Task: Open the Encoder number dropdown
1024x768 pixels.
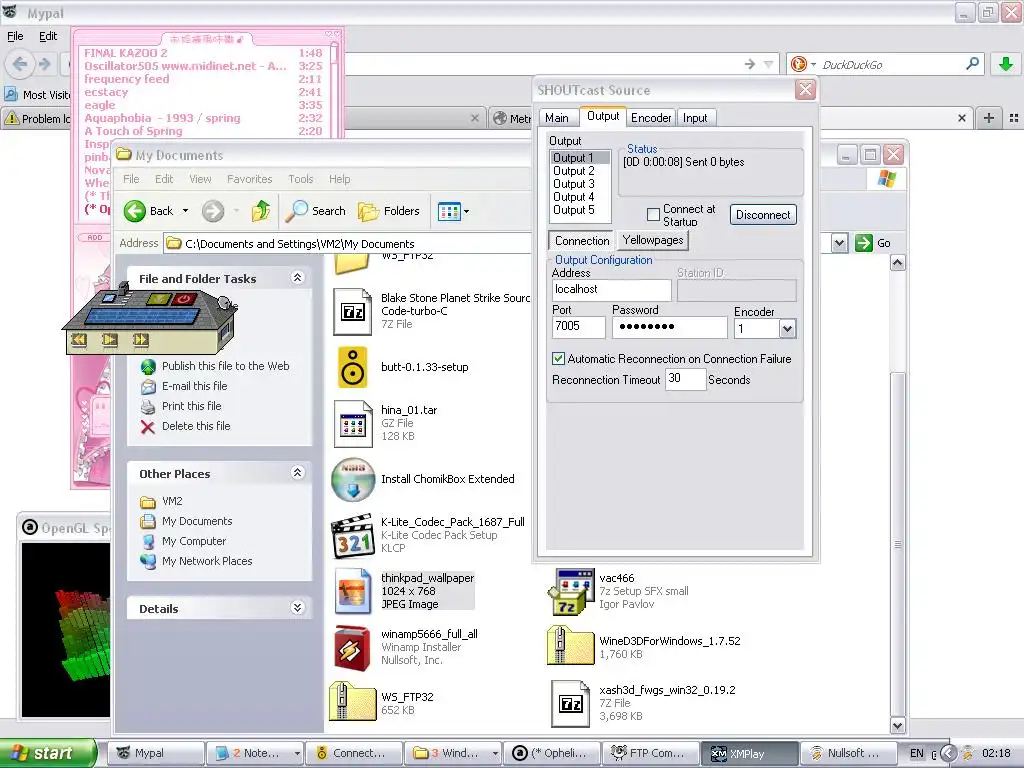Action: [788, 329]
